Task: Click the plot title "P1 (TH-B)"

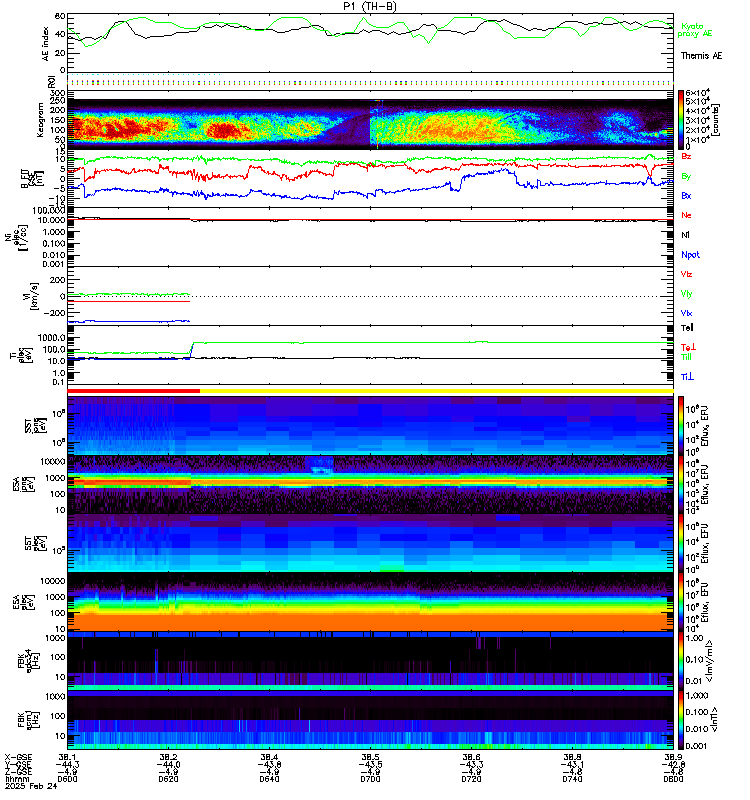Action: pyautogui.click(x=370, y=6)
